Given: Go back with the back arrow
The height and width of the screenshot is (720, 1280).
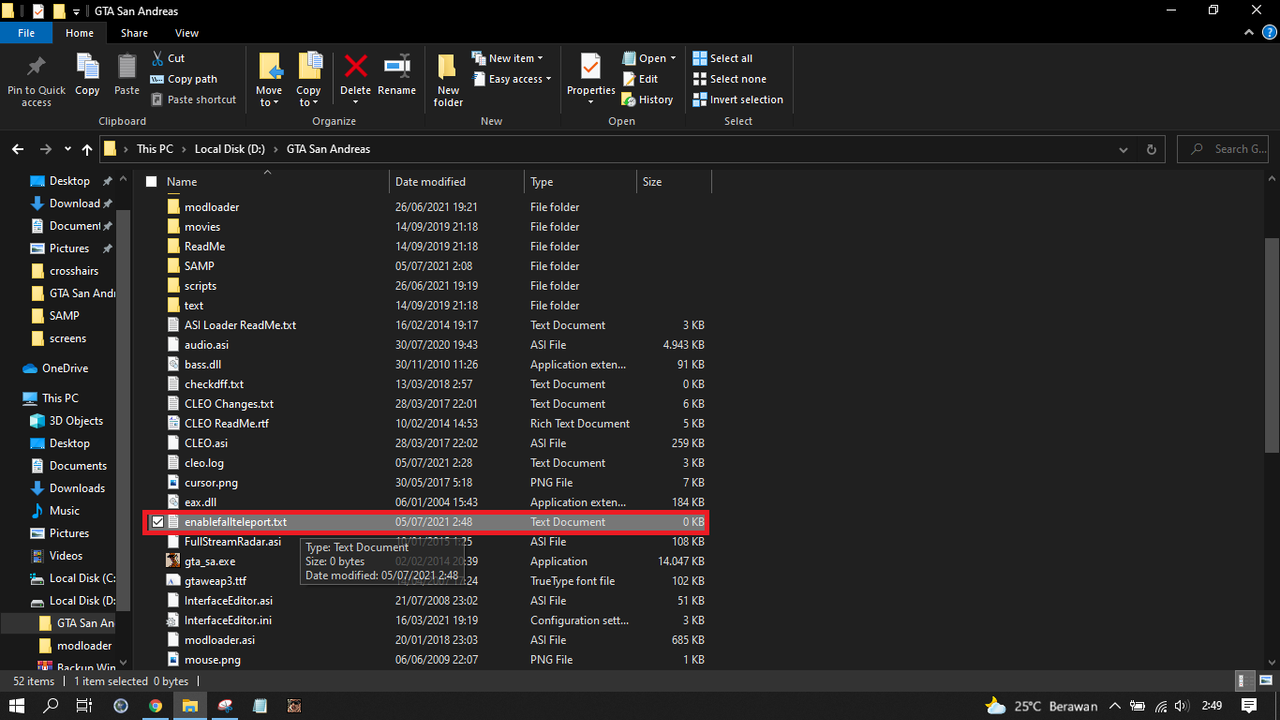Looking at the screenshot, I should [18, 149].
